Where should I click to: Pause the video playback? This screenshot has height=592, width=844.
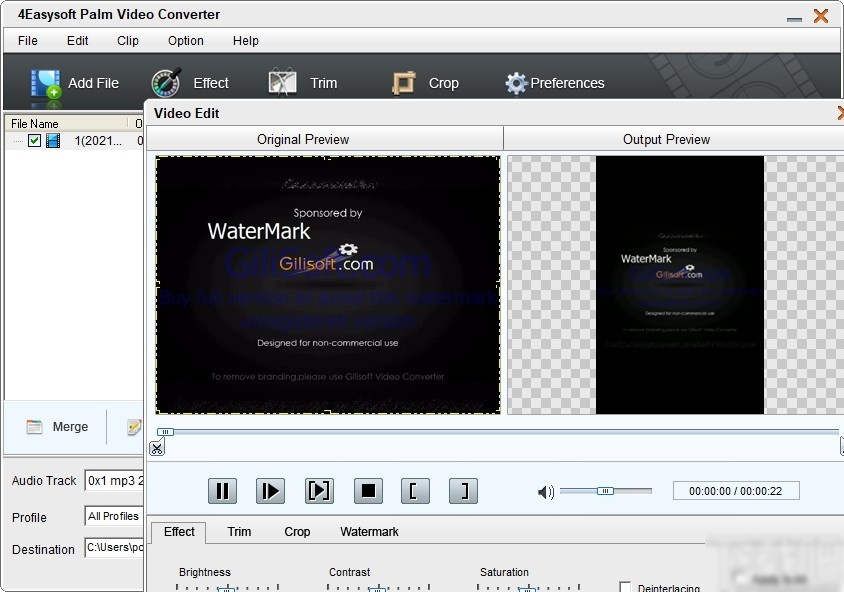coord(222,491)
